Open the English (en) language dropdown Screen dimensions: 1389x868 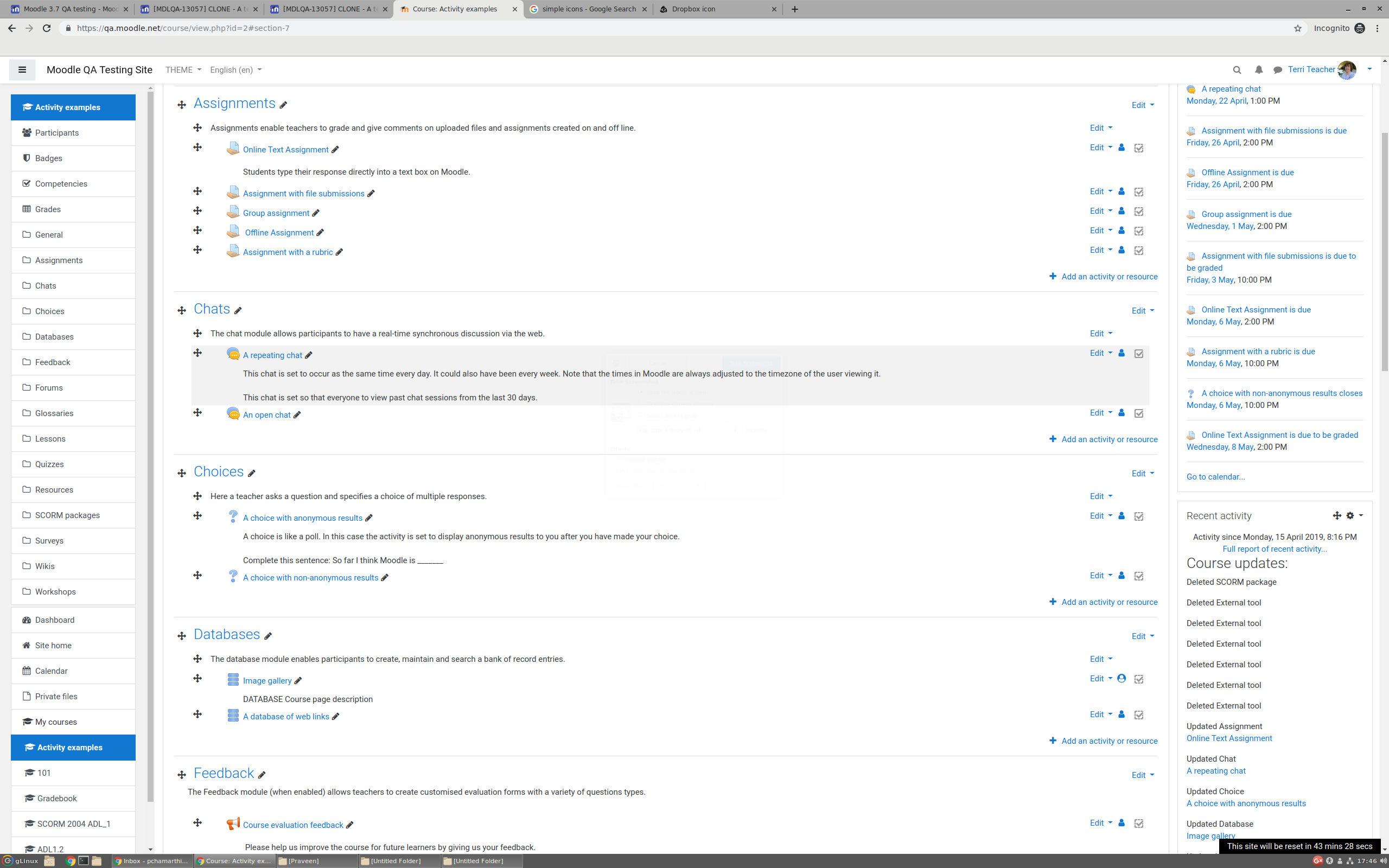click(x=235, y=70)
